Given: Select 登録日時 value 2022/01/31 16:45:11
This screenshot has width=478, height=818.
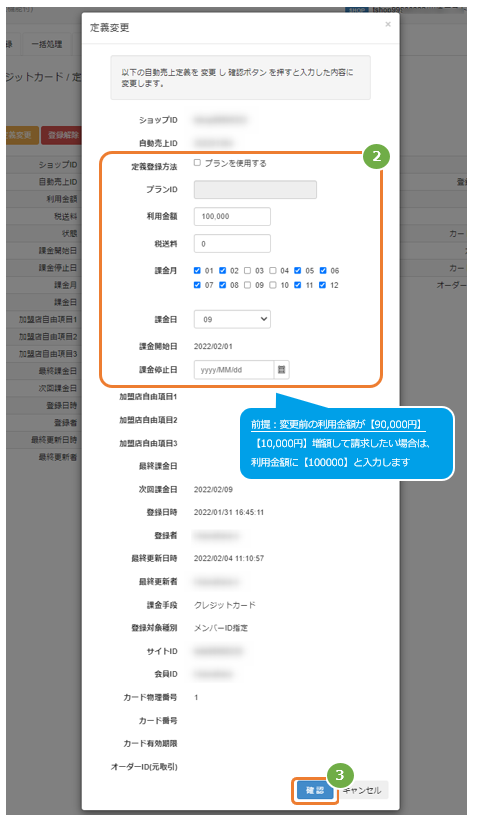Looking at the screenshot, I should click(229, 512).
